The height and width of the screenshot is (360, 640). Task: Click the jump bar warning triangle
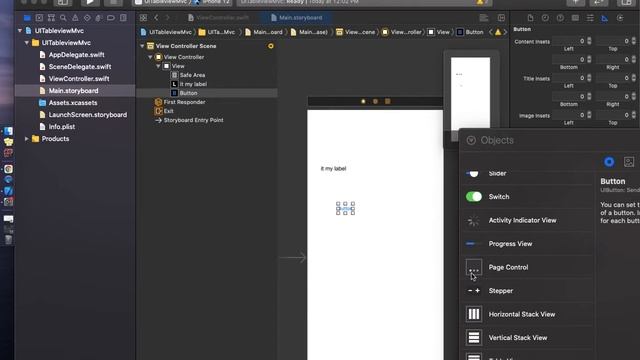[x=498, y=32]
